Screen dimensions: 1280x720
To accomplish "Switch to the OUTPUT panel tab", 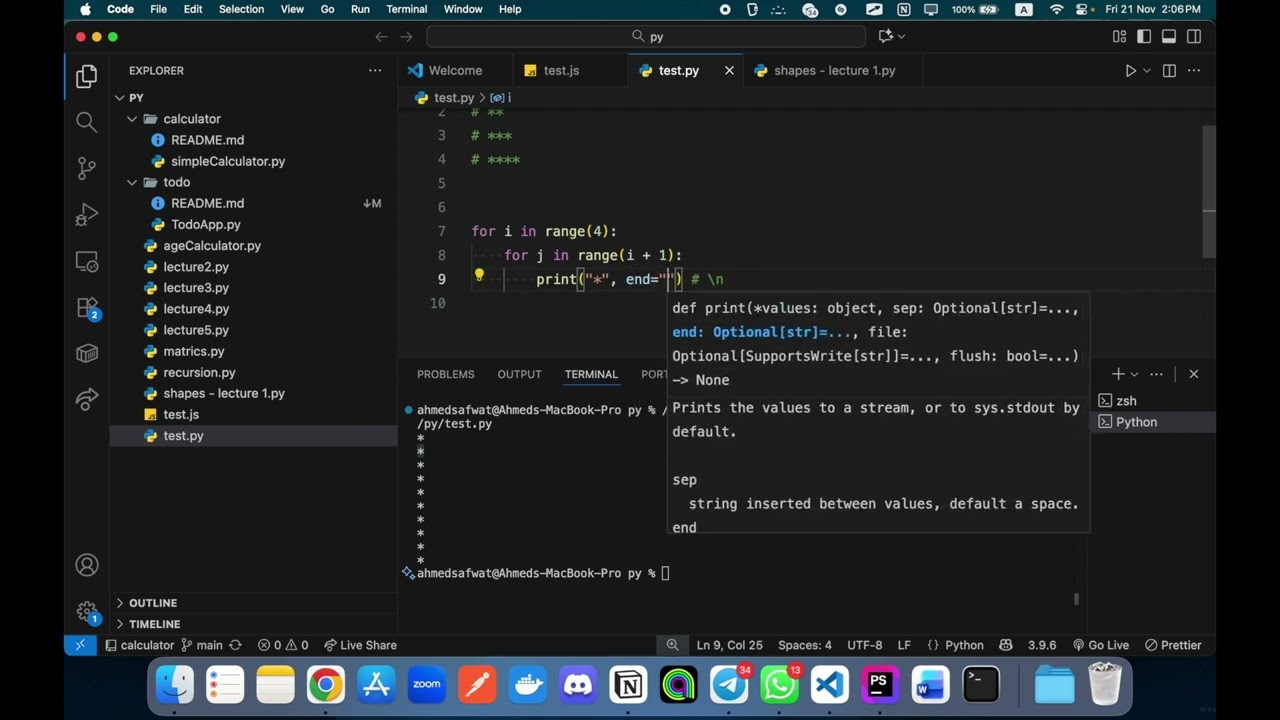I will point(519,374).
